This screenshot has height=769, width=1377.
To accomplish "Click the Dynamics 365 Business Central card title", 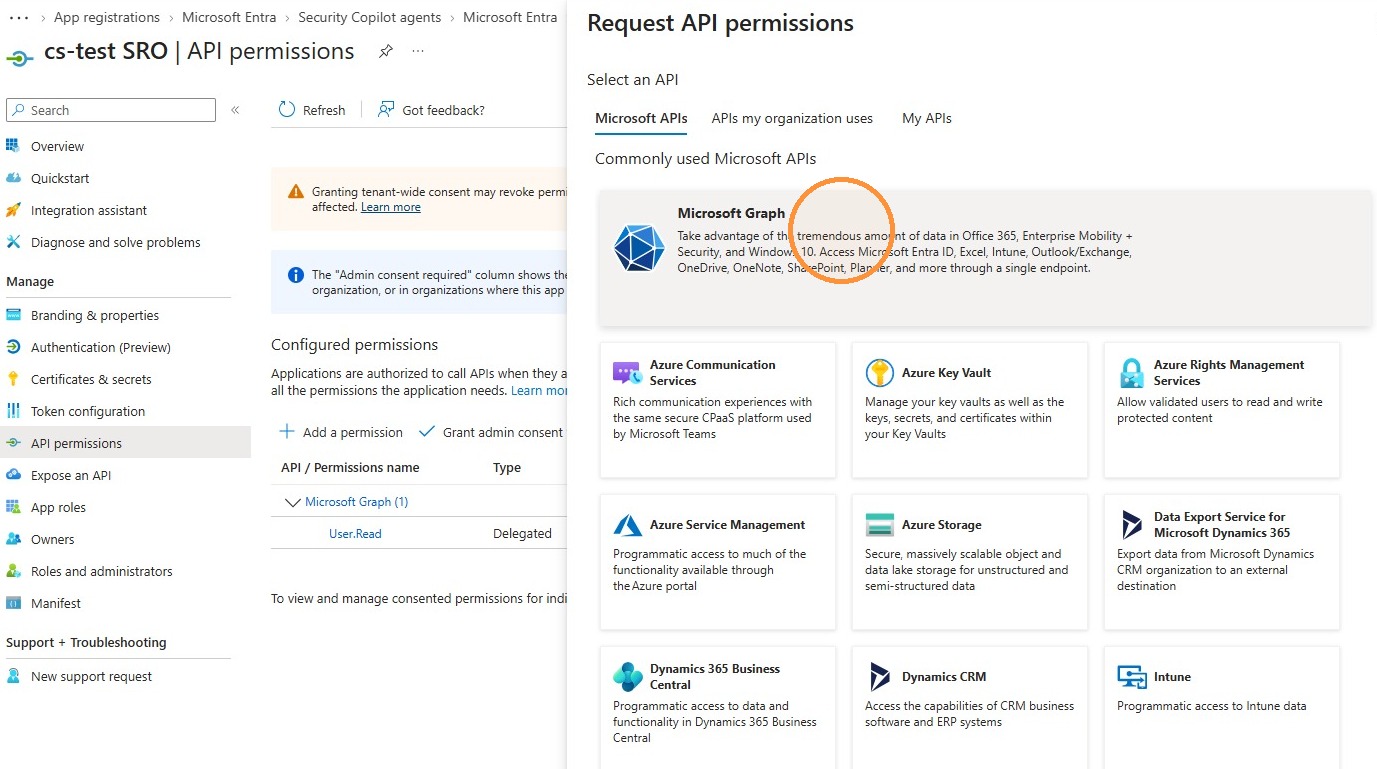I will (715, 677).
